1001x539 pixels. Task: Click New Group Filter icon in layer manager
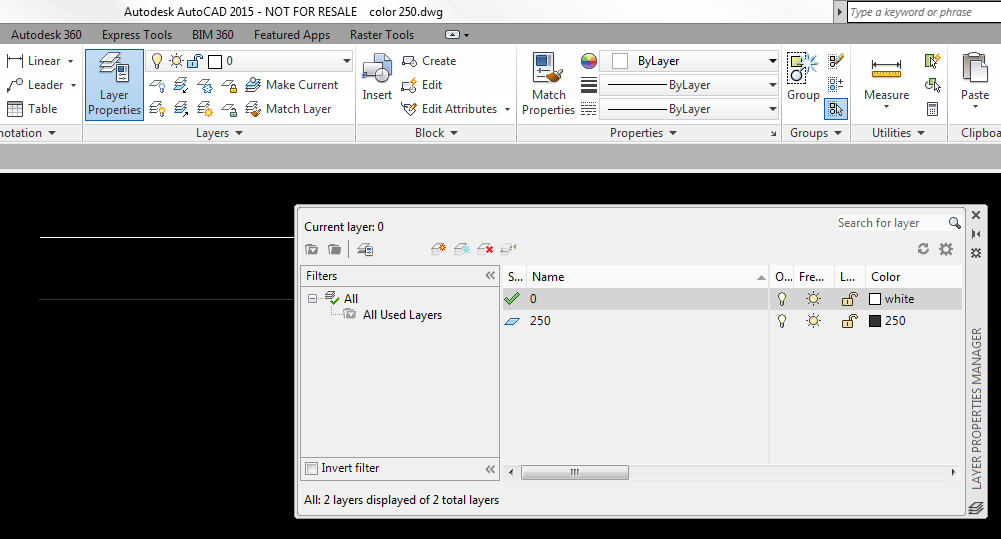coord(335,250)
